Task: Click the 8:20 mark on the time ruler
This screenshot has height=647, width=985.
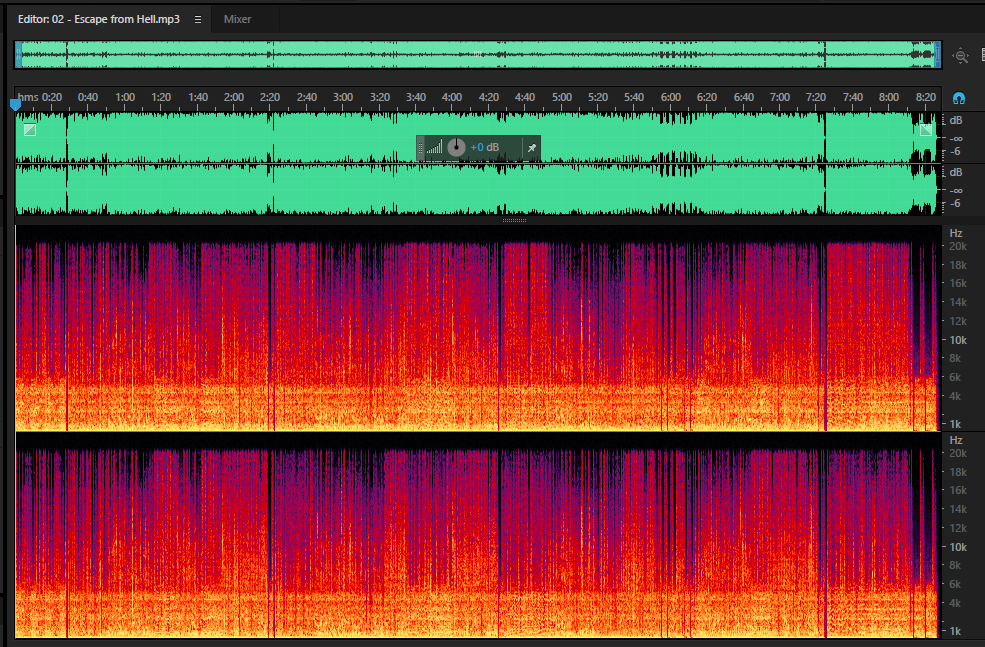Action: tap(925, 97)
